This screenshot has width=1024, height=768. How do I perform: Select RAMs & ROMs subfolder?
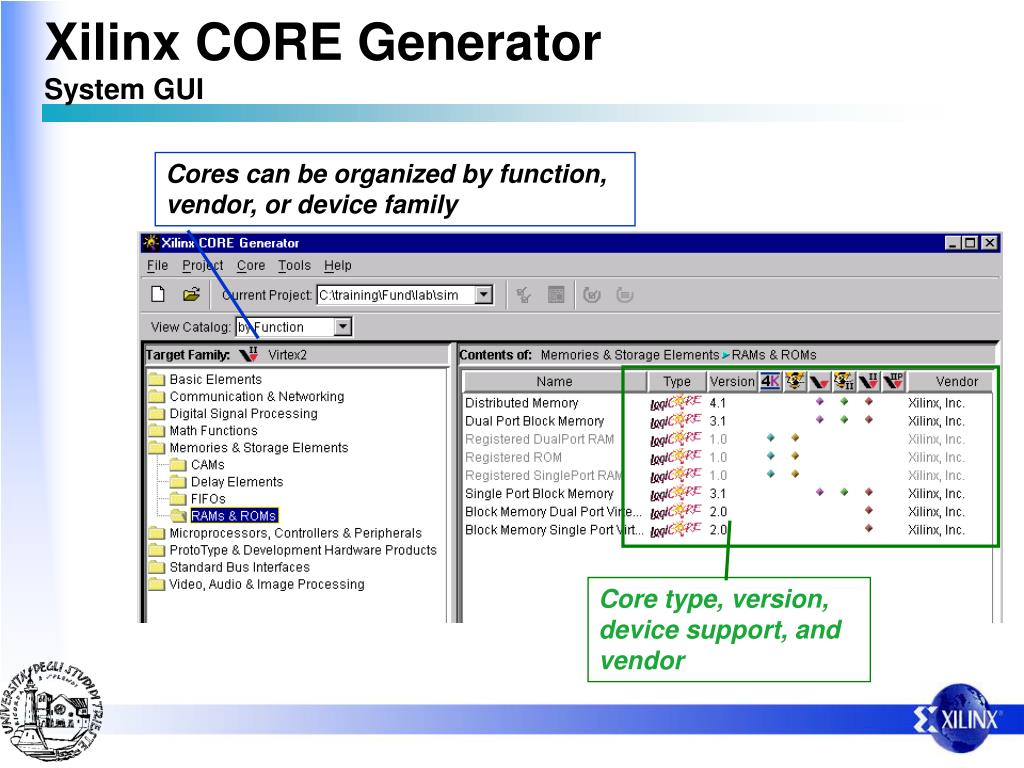(234, 516)
